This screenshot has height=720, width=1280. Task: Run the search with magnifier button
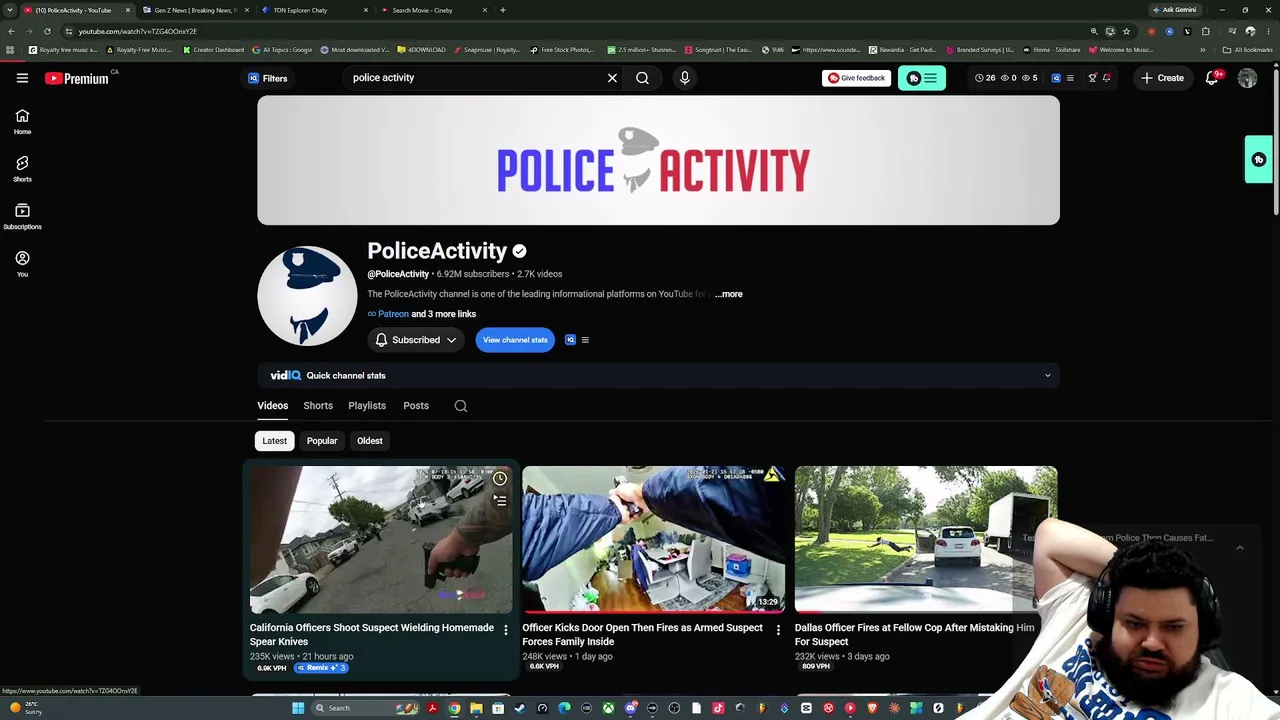[643, 78]
